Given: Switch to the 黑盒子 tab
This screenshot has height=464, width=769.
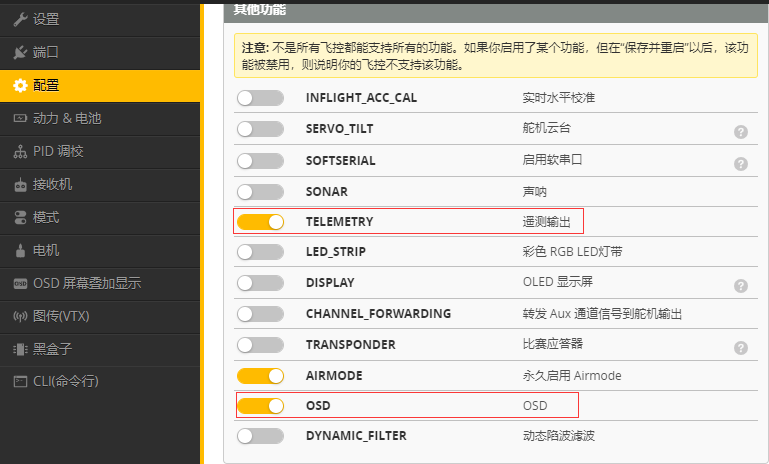Looking at the screenshot, I should 52,349.
